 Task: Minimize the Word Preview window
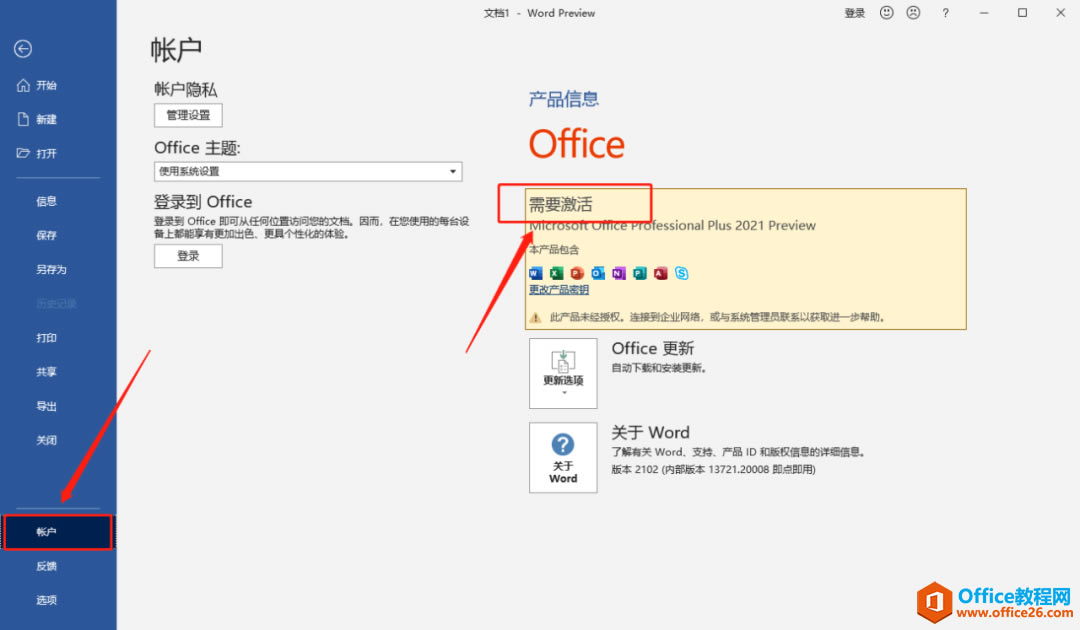(x=984, y=13)
